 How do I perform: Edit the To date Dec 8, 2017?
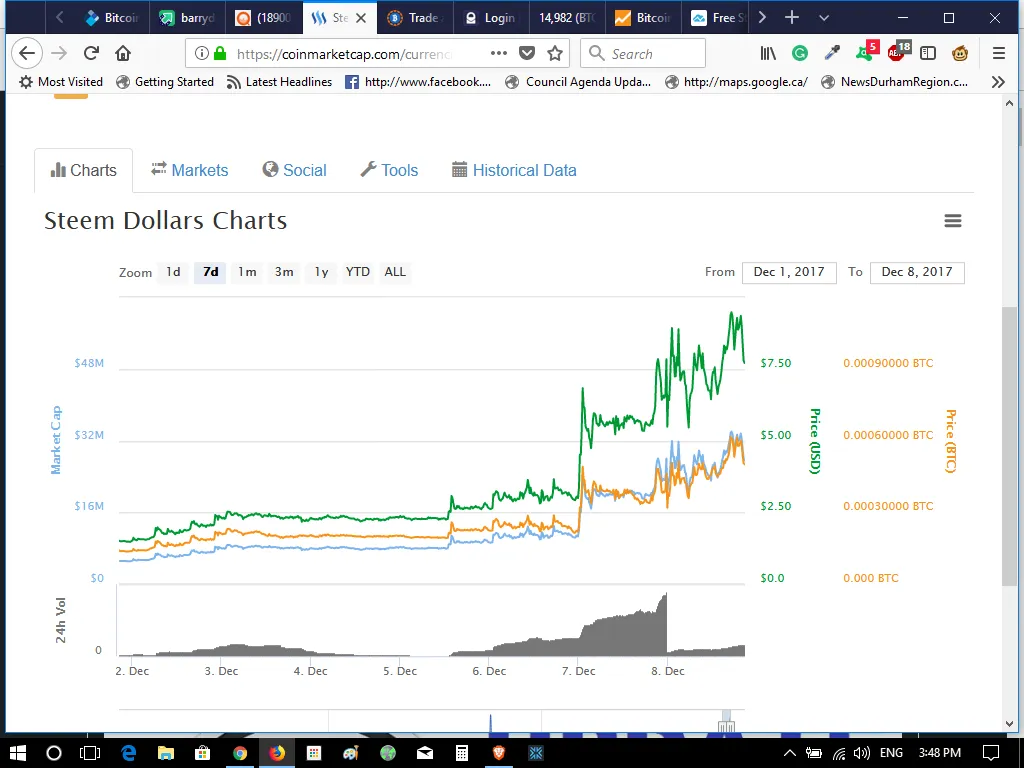click(917, 272)
